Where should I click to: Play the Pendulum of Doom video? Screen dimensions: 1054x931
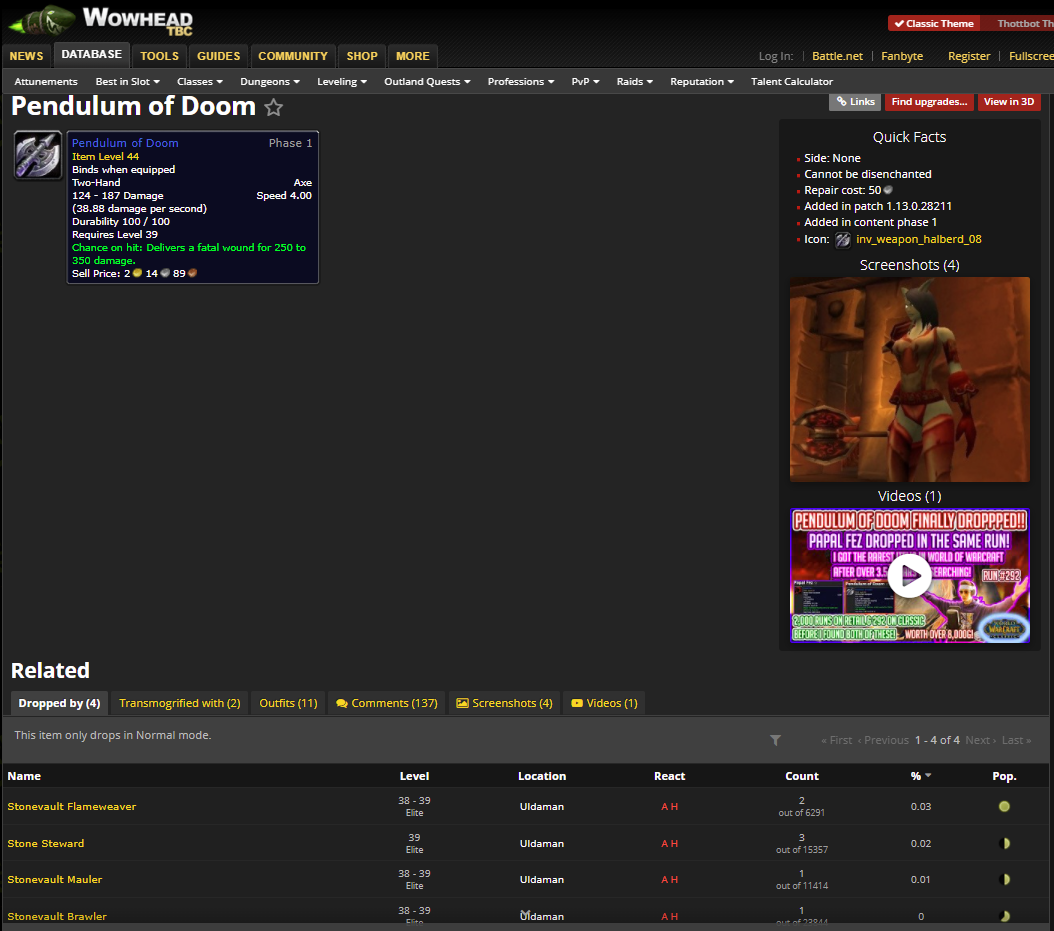click(x=909, y=576)
